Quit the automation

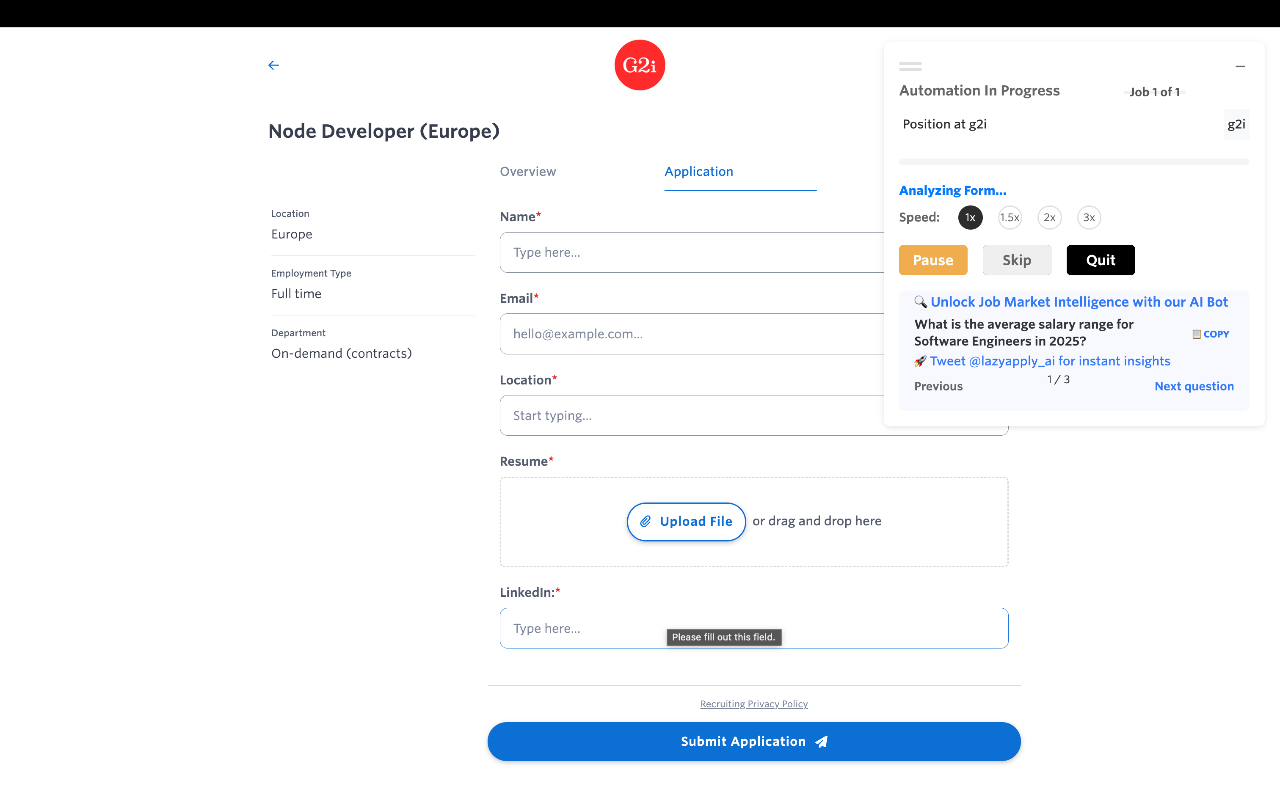click(1101, 260)
